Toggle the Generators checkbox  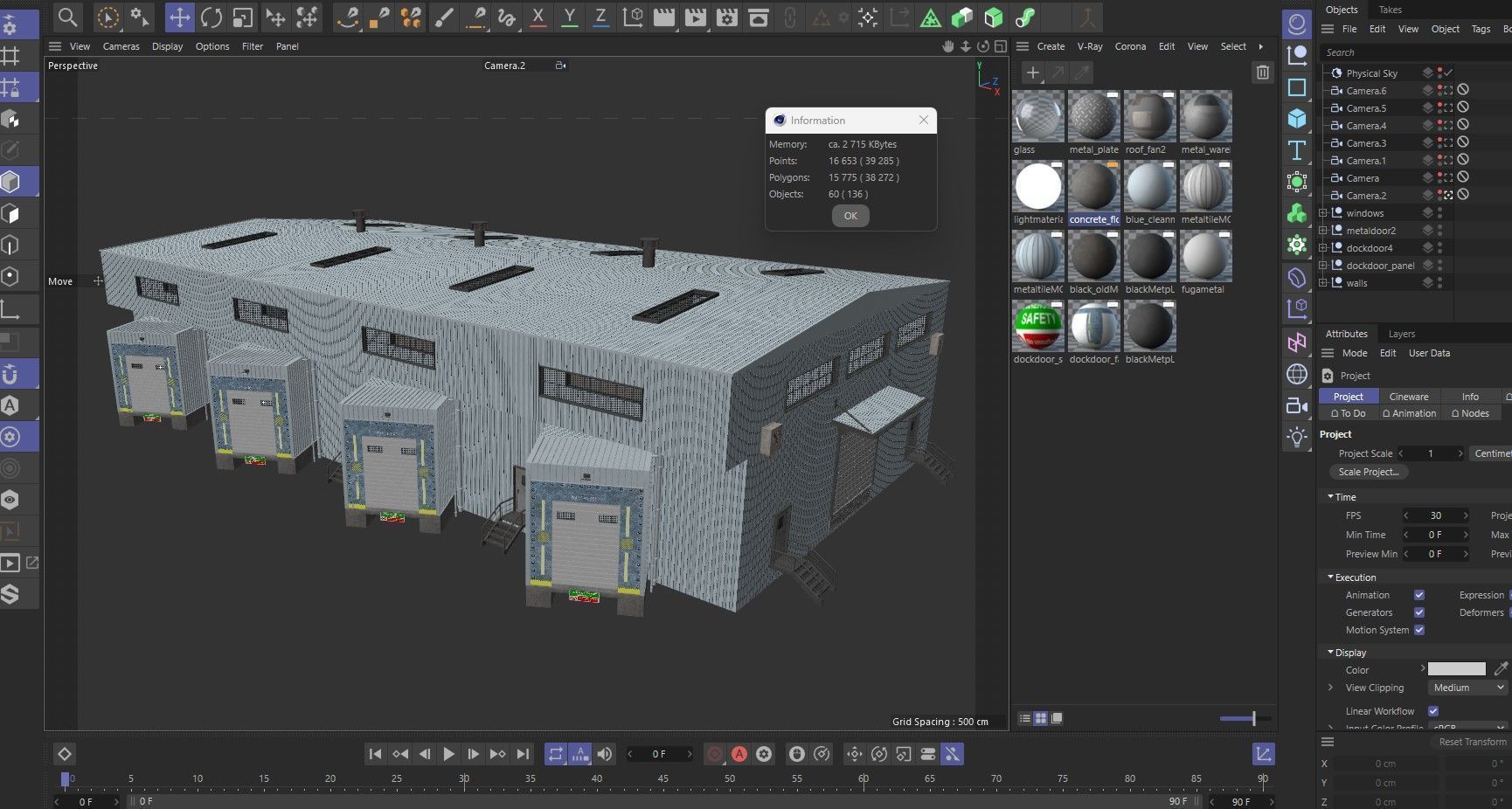[x=1419, y=612]
